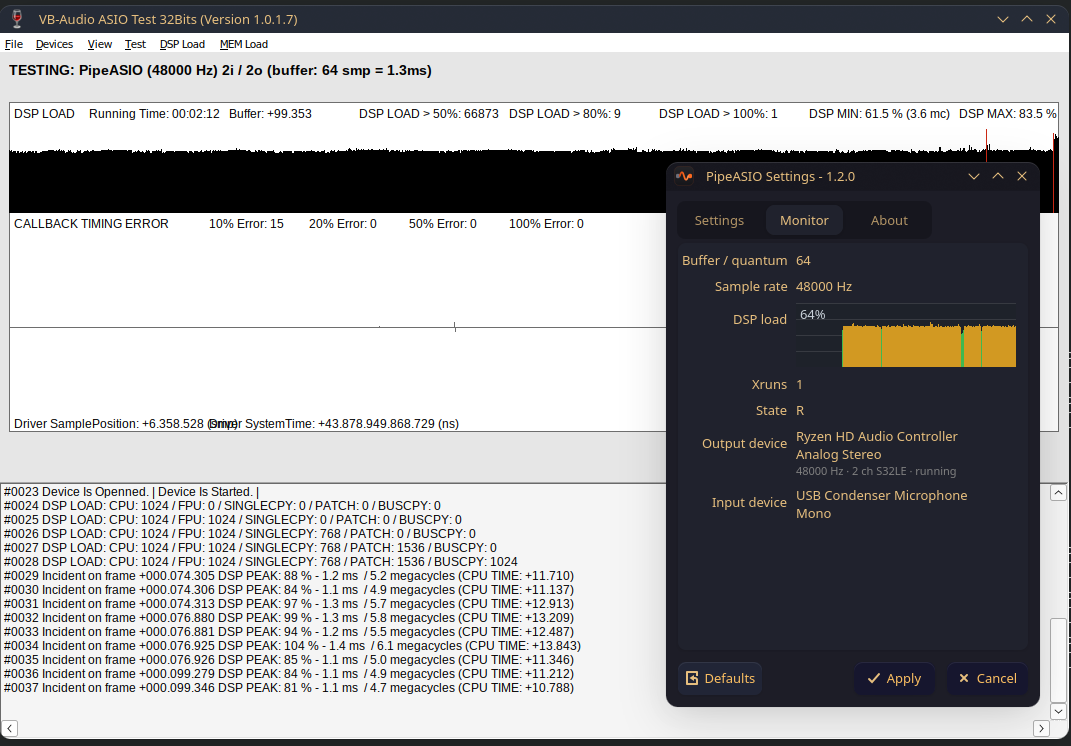Click 'Buffer: +99.353' value
Image resolution: width=1071 pixels, height=746 pixels.
click(x=270, y=114)
